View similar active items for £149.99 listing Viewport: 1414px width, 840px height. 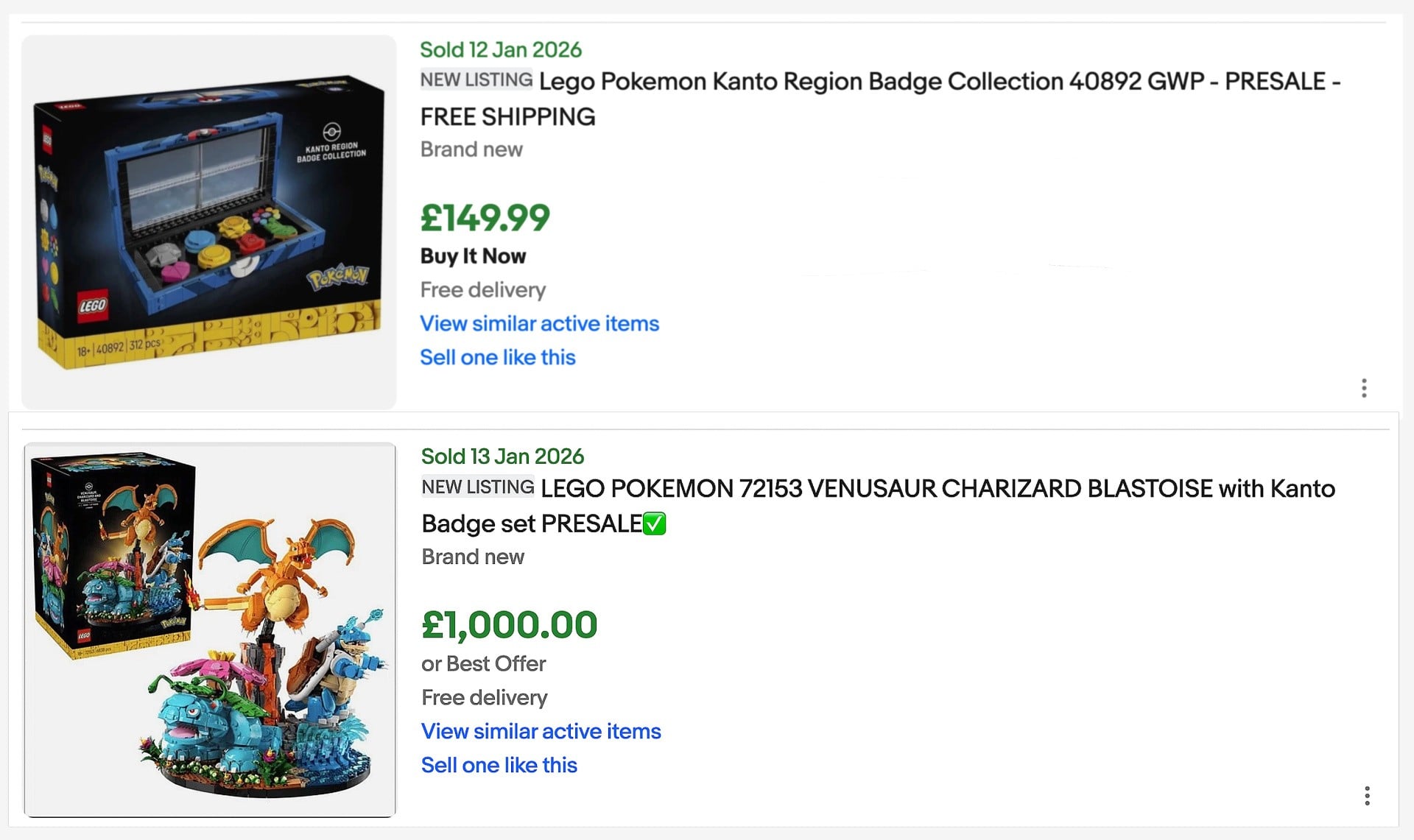point(539,323)
